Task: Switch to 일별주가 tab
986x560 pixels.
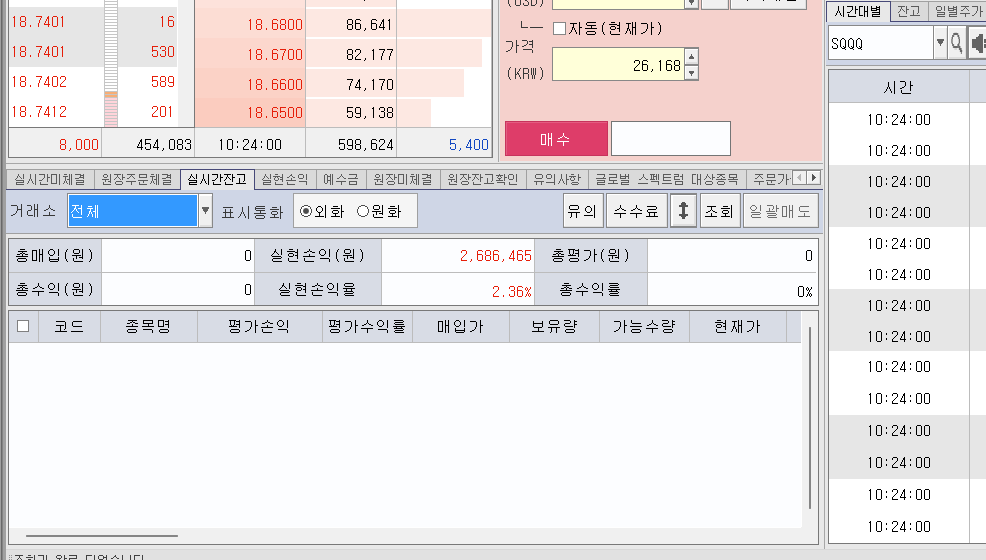Action: click(957, 11)
